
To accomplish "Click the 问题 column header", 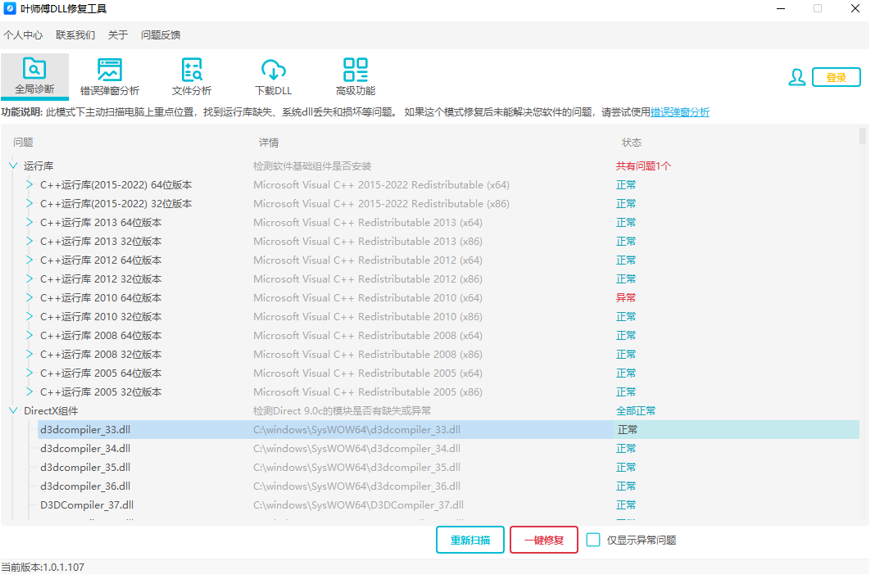I will point(23,142).
